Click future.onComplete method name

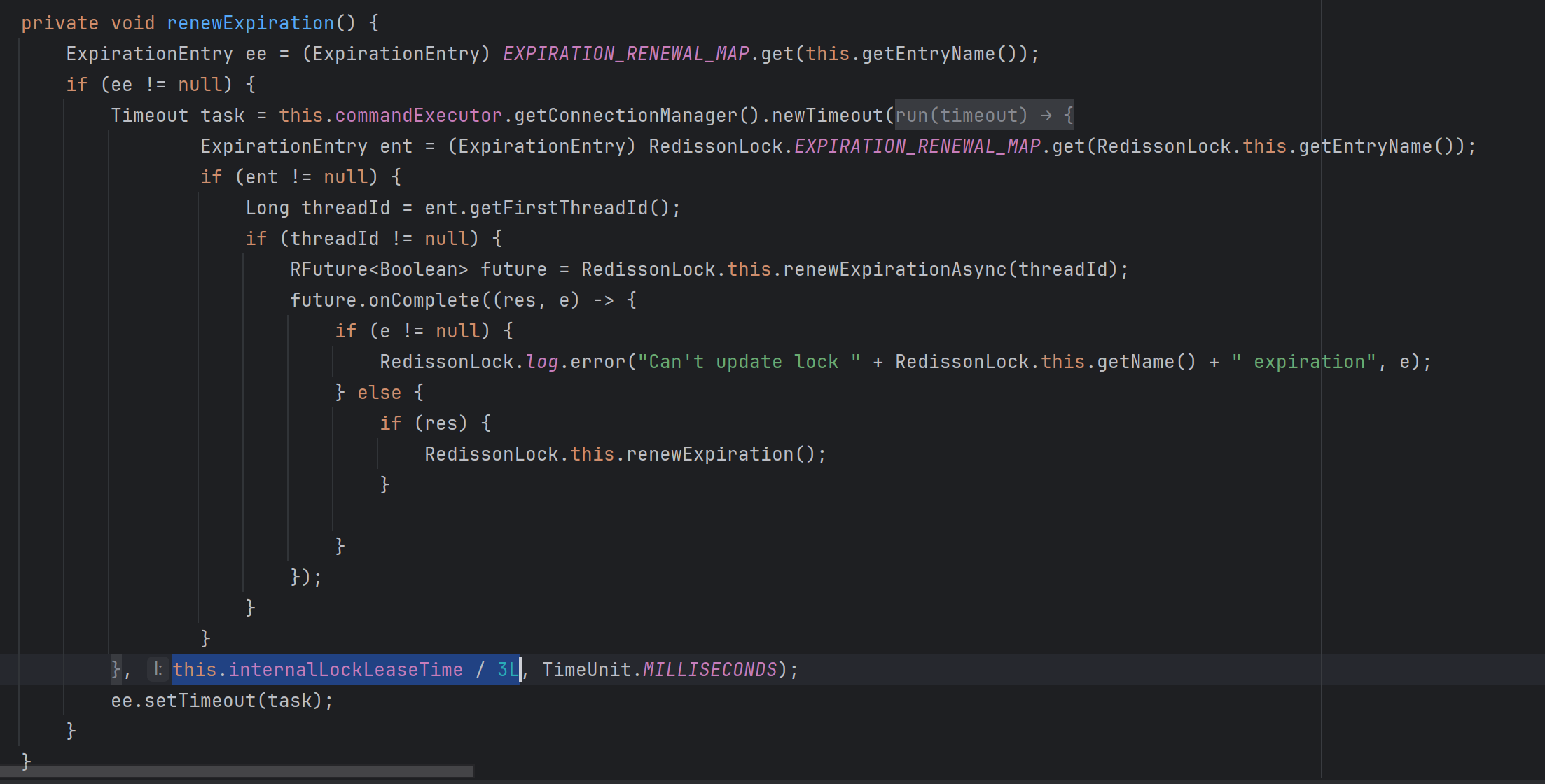pos(424,300)
